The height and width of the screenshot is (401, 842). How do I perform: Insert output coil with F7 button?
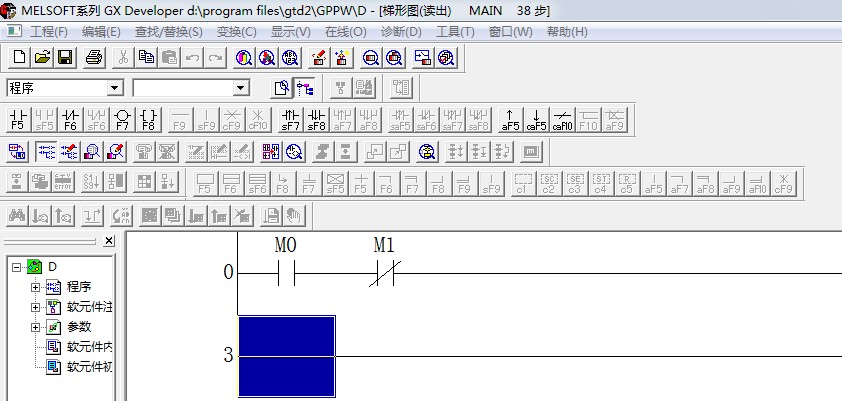coord(122,120)
